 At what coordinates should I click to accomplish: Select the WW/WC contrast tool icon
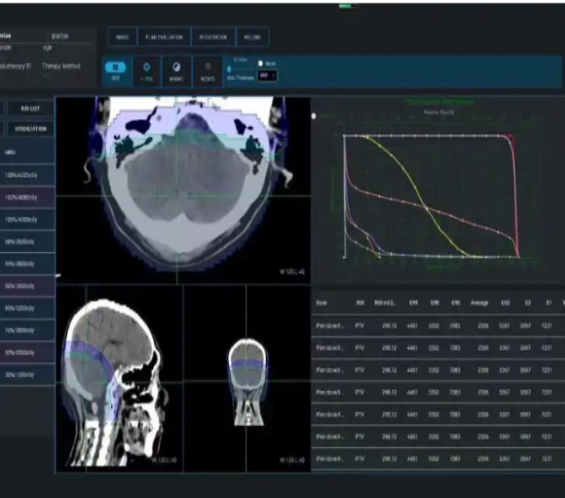click(x=176, y=67)
